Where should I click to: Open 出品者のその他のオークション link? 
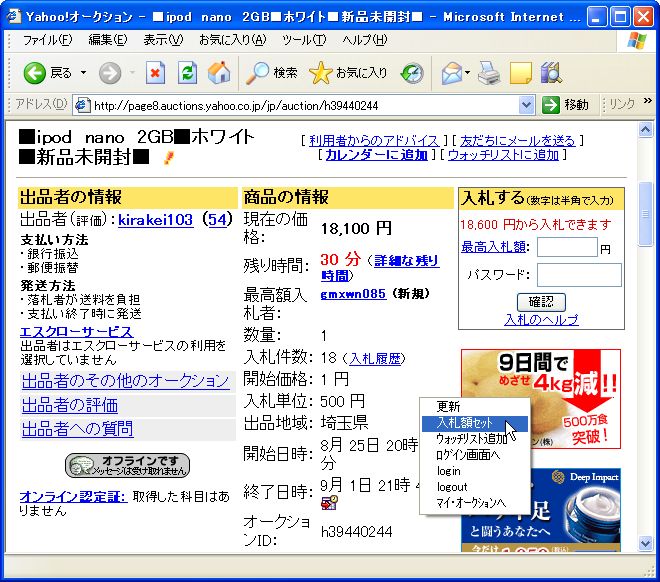pos(125,381)
